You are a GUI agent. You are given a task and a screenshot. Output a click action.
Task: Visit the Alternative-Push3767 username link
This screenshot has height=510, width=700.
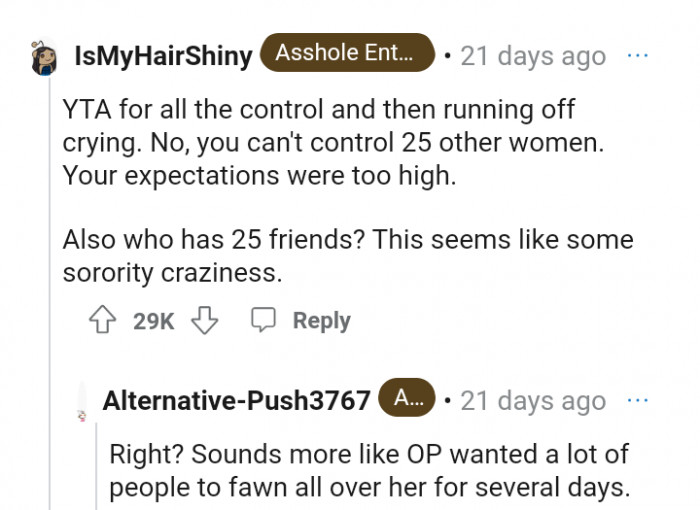coord(236,401)
